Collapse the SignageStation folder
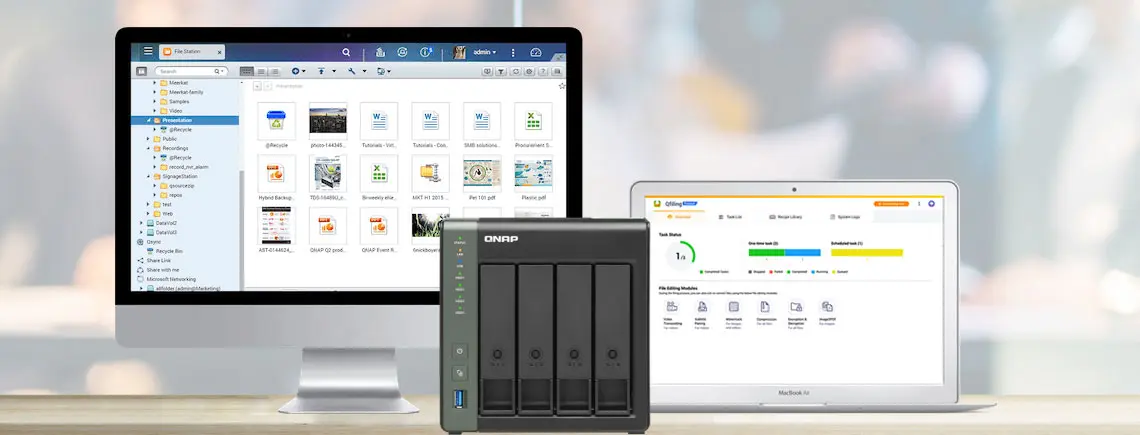The height and width of the screenshot is (435, 1140). click(149, 176)
